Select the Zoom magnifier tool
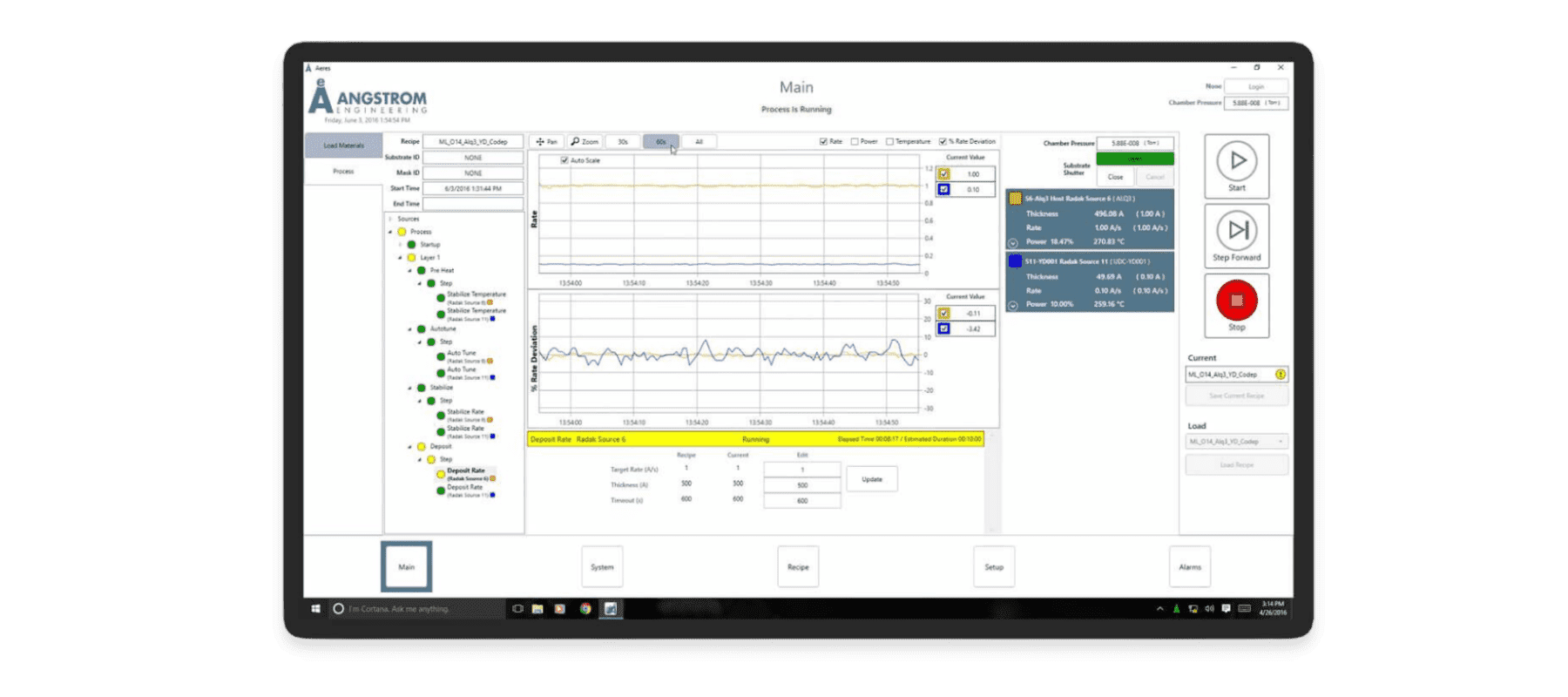 [x=585, y=141]
